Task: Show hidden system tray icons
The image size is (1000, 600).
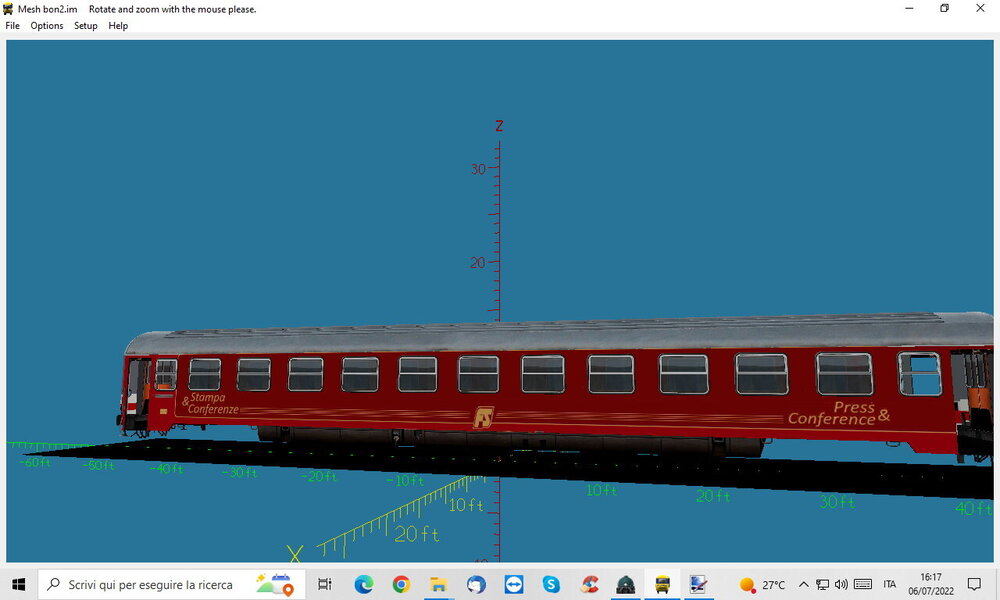Action: tap(804, 585)
